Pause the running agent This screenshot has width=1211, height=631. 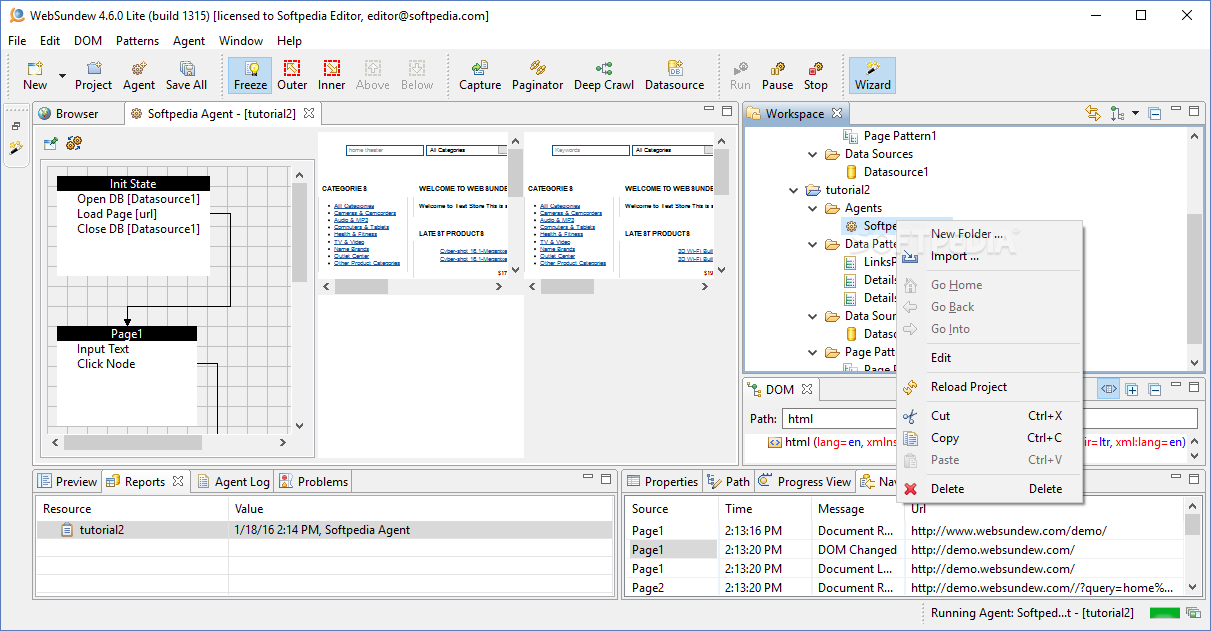pyautogui.click(x=777, y=76)
